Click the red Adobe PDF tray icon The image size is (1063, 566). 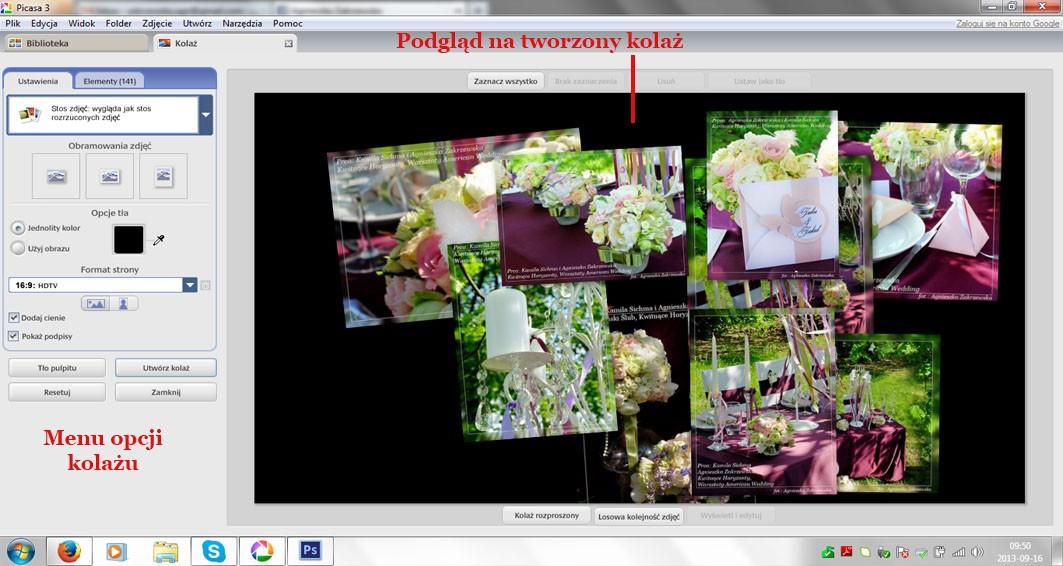(x=847, y=552)
